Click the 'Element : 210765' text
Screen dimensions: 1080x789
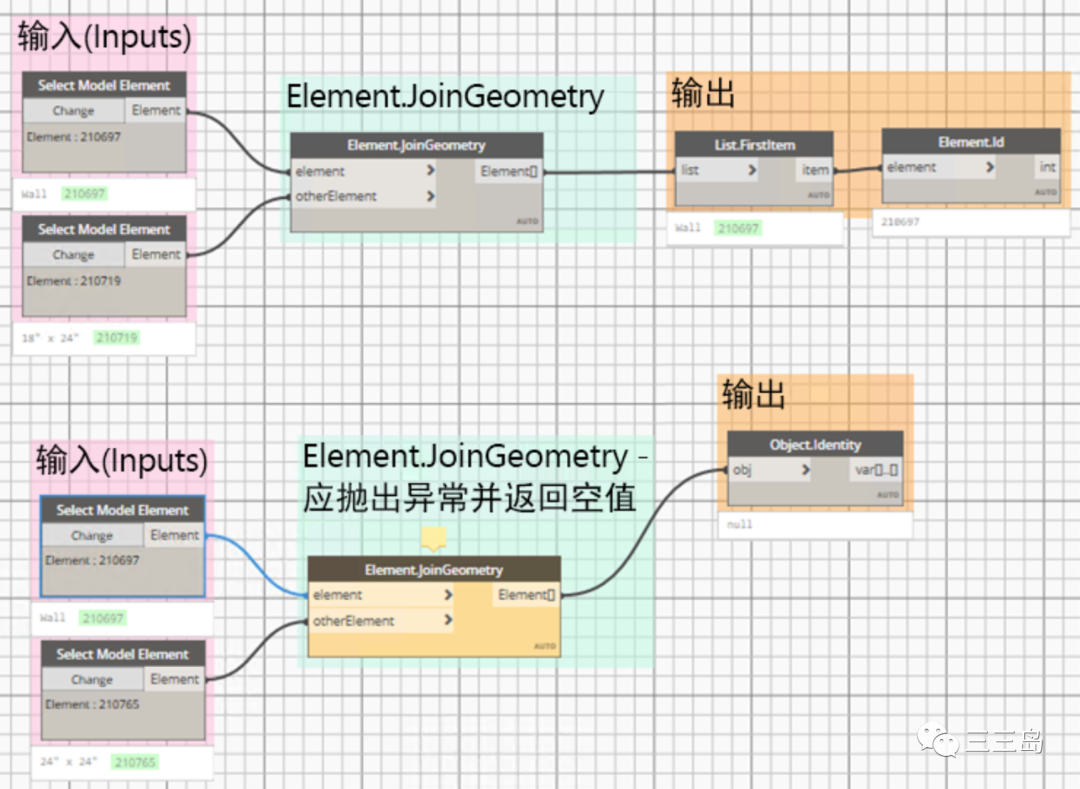pyautogui.click(x=92, y=704)
